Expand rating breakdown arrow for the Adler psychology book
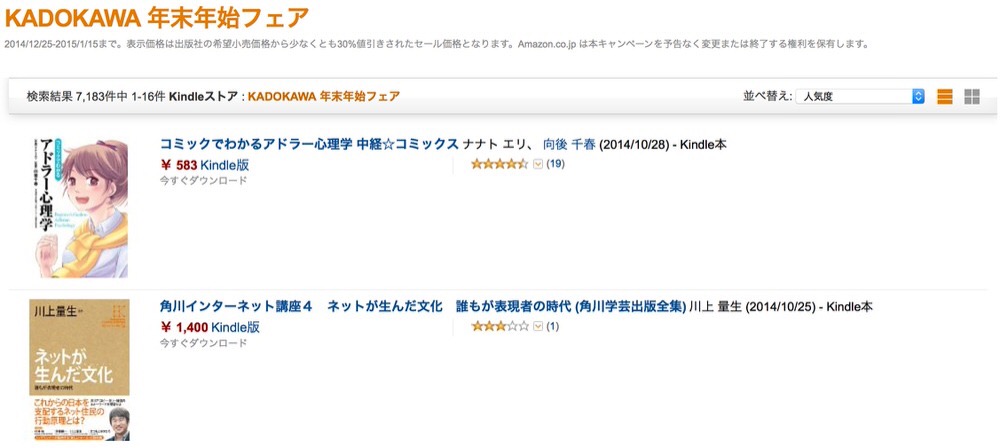Viewport: 1000px width, 448px height. pyautogui.click(x=538, y=164)
